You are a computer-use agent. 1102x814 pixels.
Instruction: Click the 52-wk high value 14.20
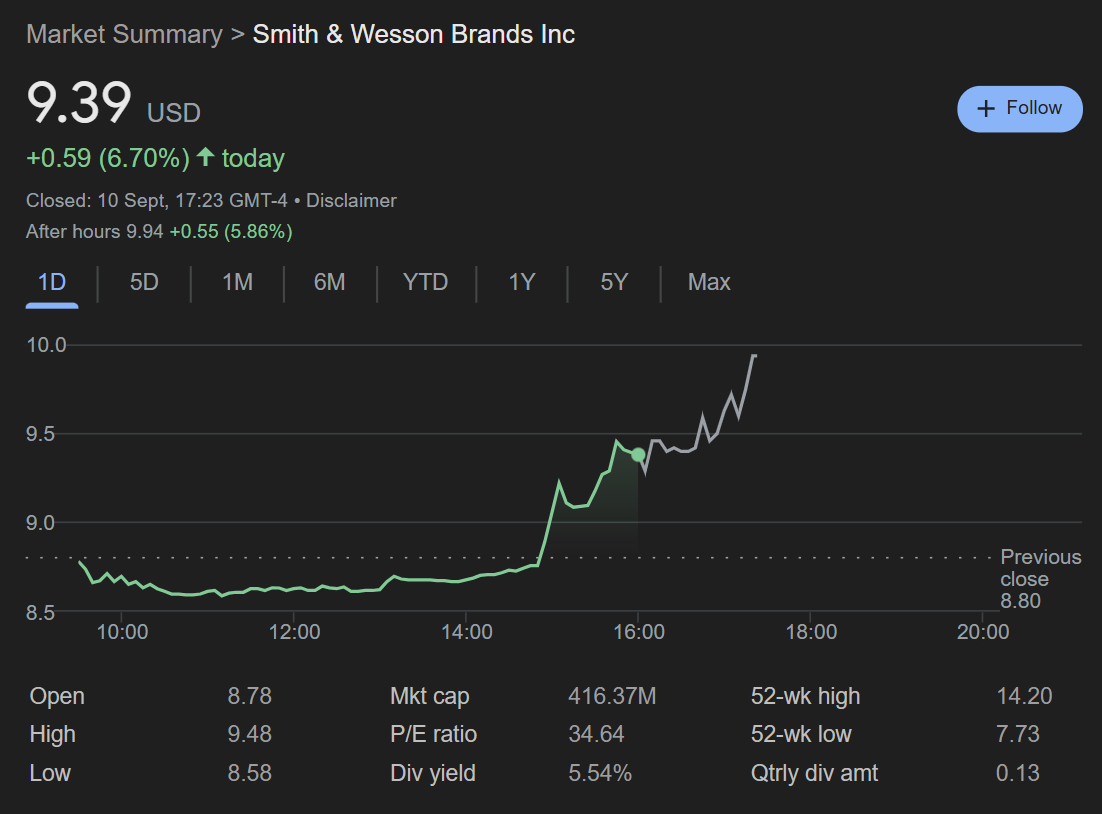(1024, 696)
